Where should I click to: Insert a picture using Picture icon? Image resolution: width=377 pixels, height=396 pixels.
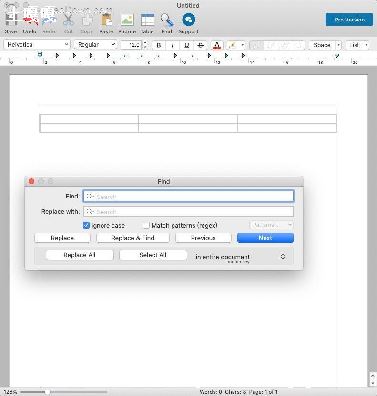click(x=127, y=20)
